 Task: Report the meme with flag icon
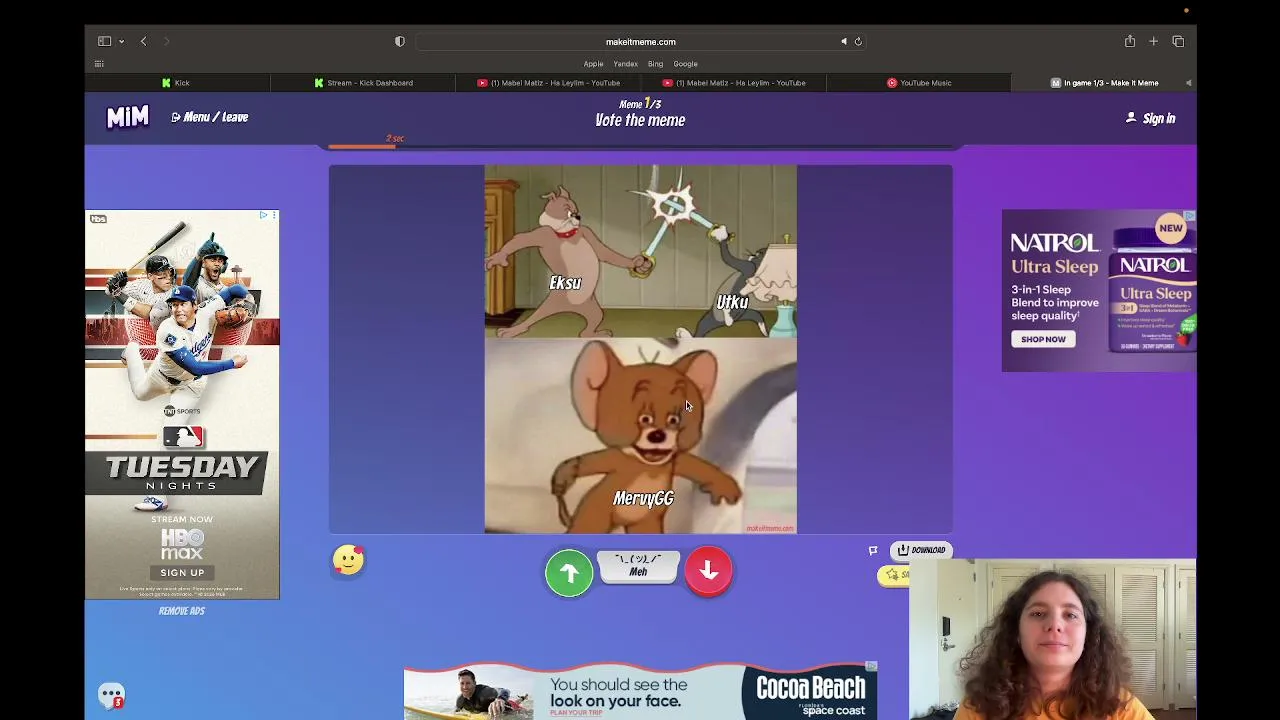tap(873, 550)
